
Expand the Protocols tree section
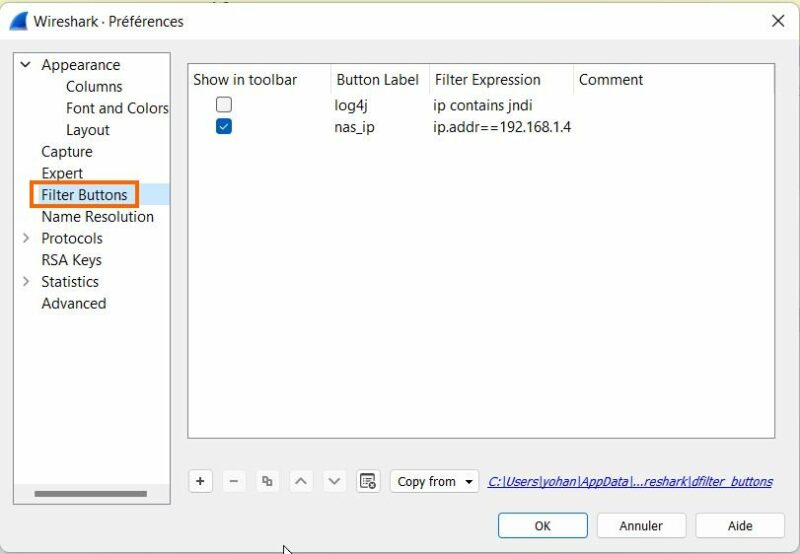tap(26, 238)
